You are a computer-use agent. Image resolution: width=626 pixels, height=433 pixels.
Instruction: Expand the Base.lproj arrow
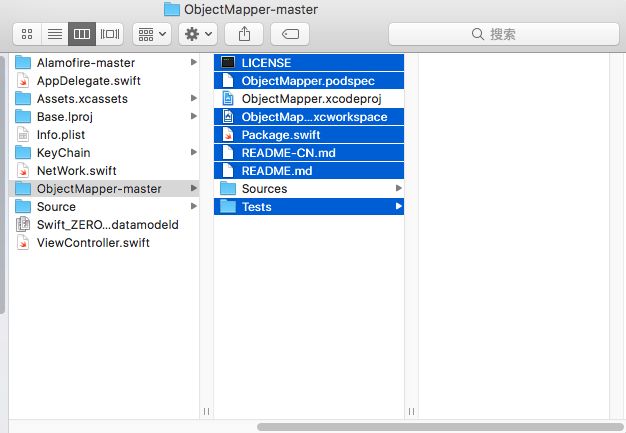(194, 116)
